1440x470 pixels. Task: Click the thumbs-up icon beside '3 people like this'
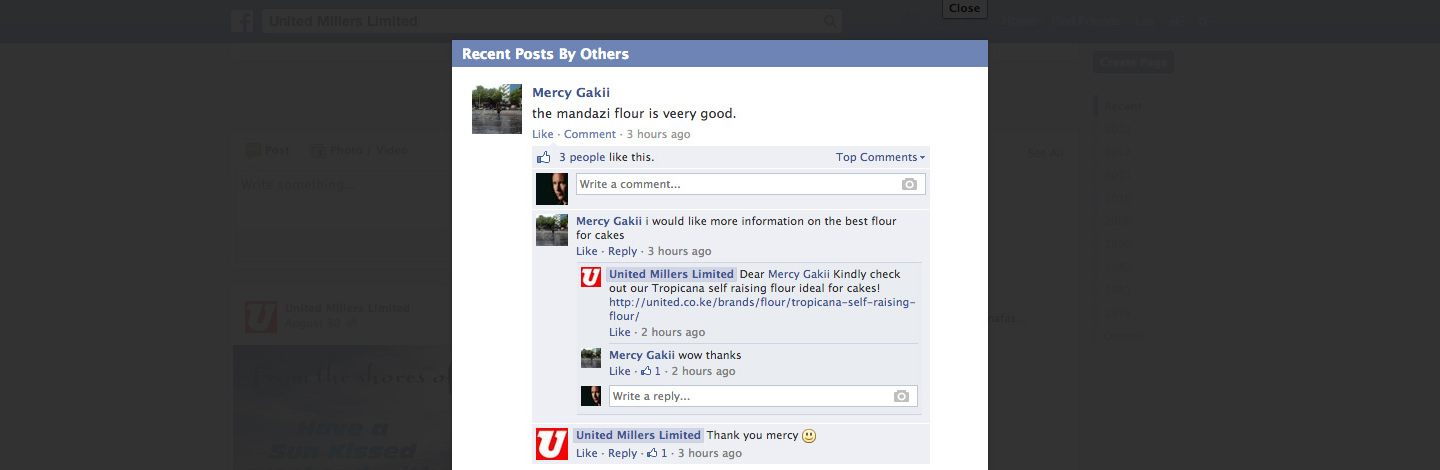click(x=544, y=157)
